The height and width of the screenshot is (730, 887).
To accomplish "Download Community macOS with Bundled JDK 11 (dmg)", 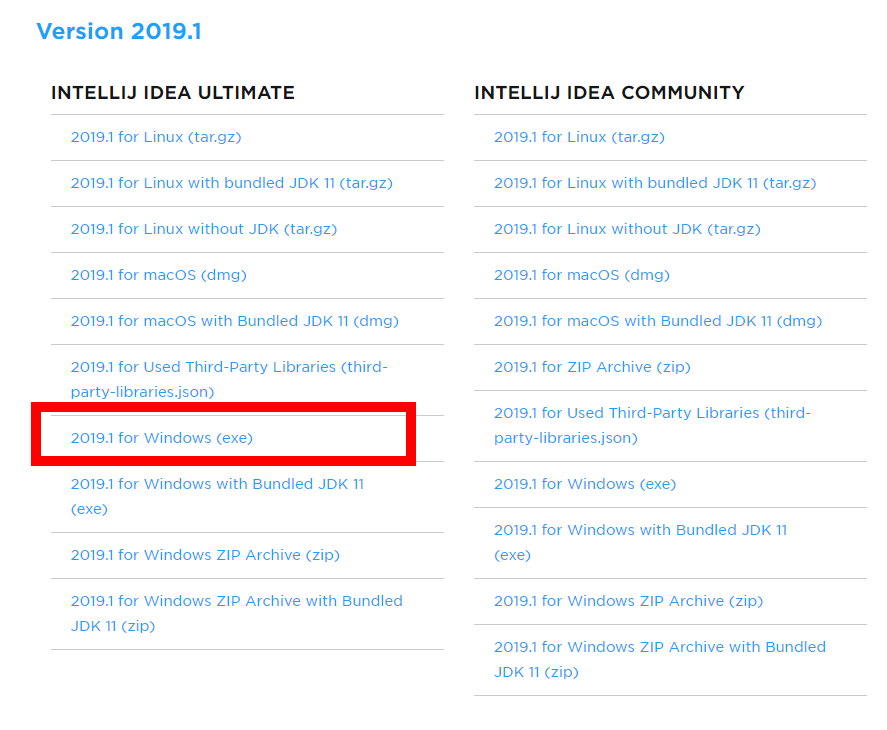I will tap(658, 321).
